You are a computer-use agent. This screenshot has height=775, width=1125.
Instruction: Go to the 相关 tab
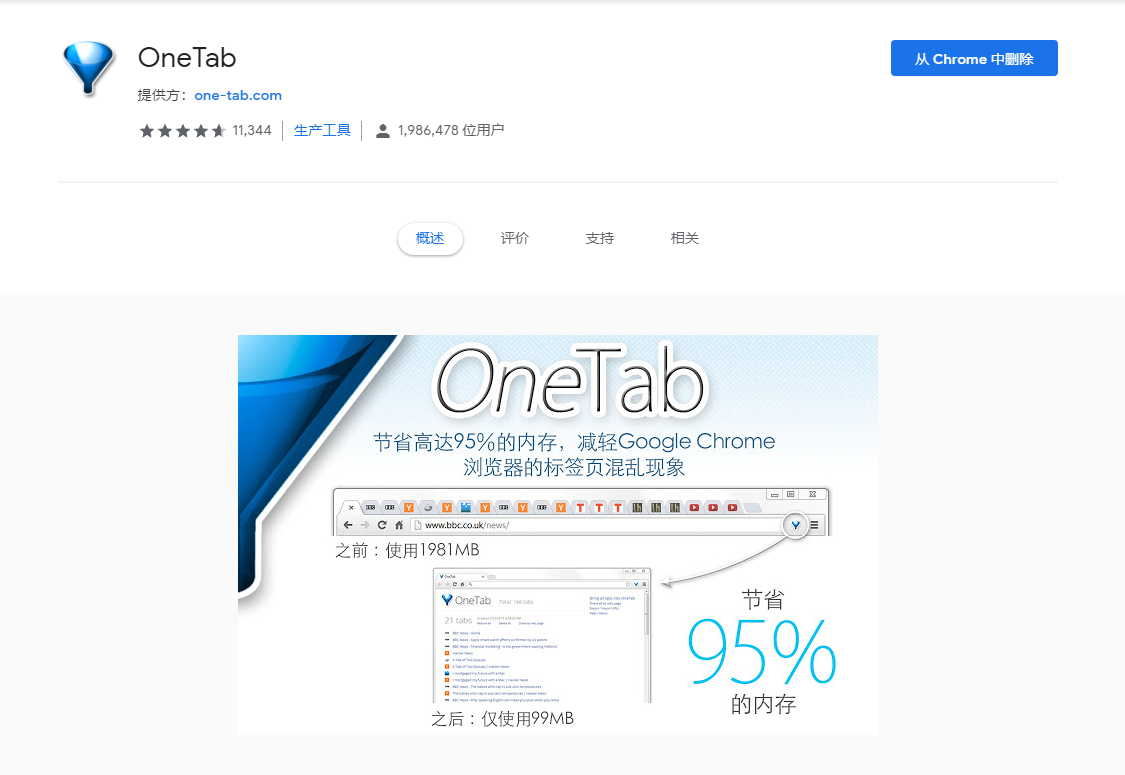coord(684,238)
